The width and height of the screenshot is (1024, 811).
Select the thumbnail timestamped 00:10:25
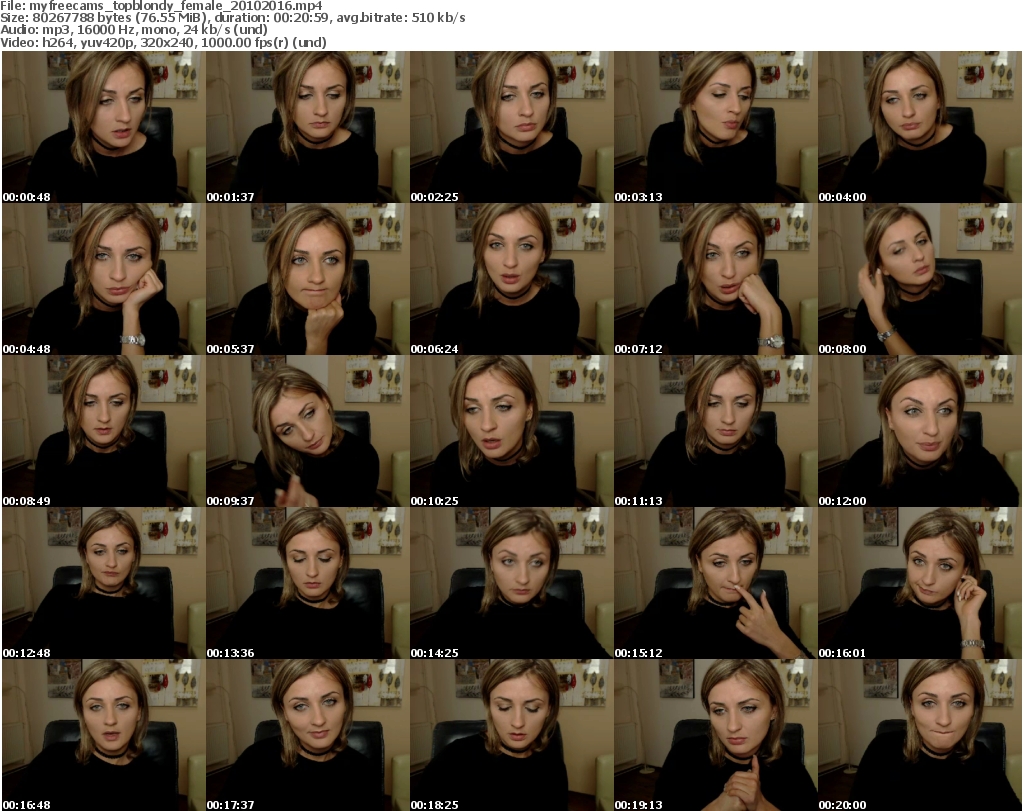pyautogui.click(x=512, y=431)
